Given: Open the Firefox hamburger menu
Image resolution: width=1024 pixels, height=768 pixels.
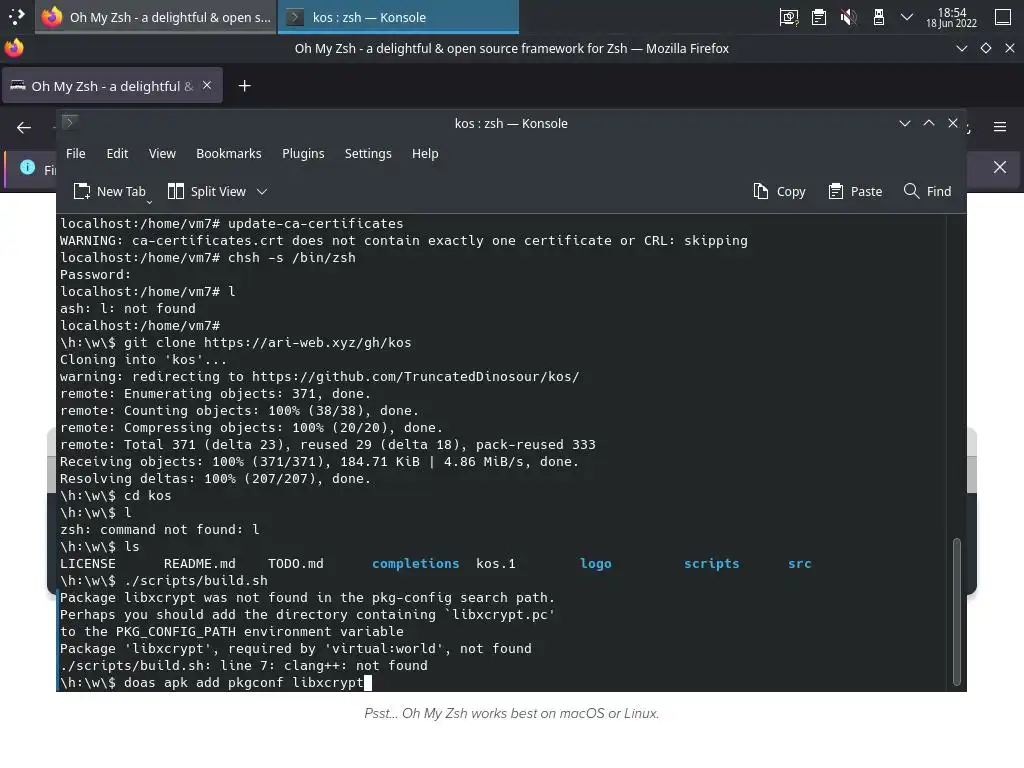Looking at the screenshot, I should [x=1000, y=127].
